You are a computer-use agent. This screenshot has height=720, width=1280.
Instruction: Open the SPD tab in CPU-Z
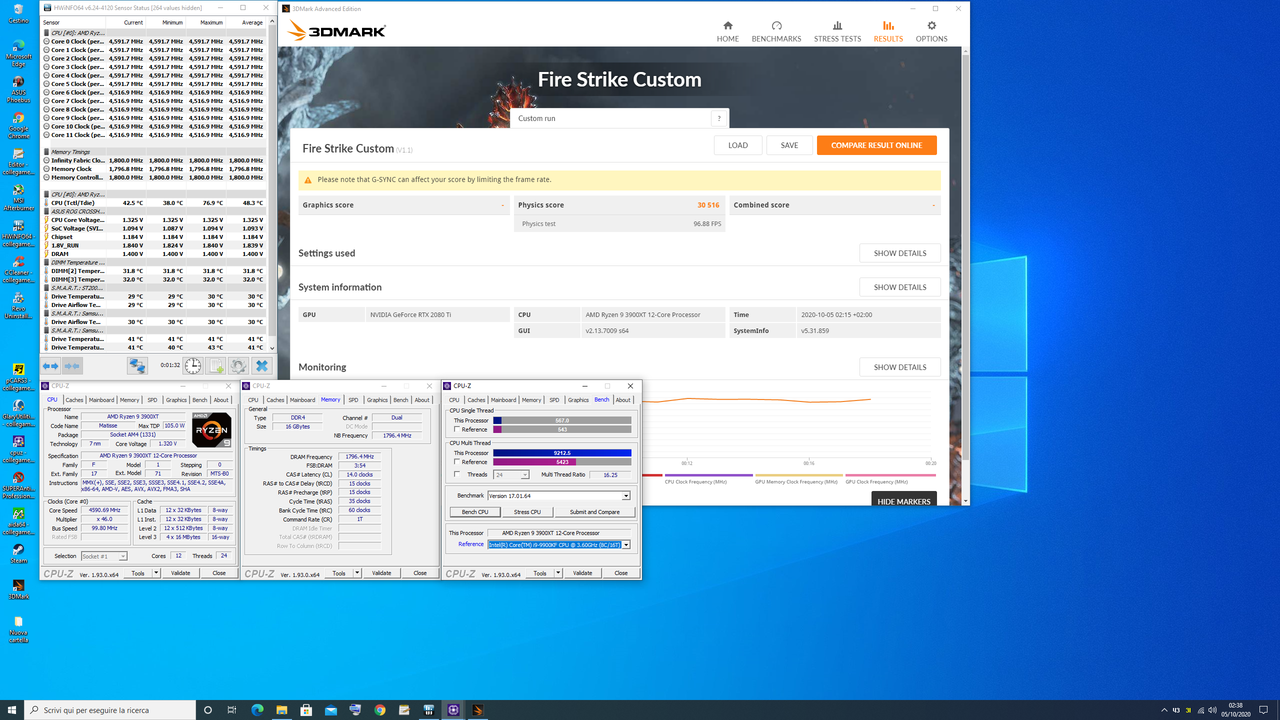(x=554, y=399)
